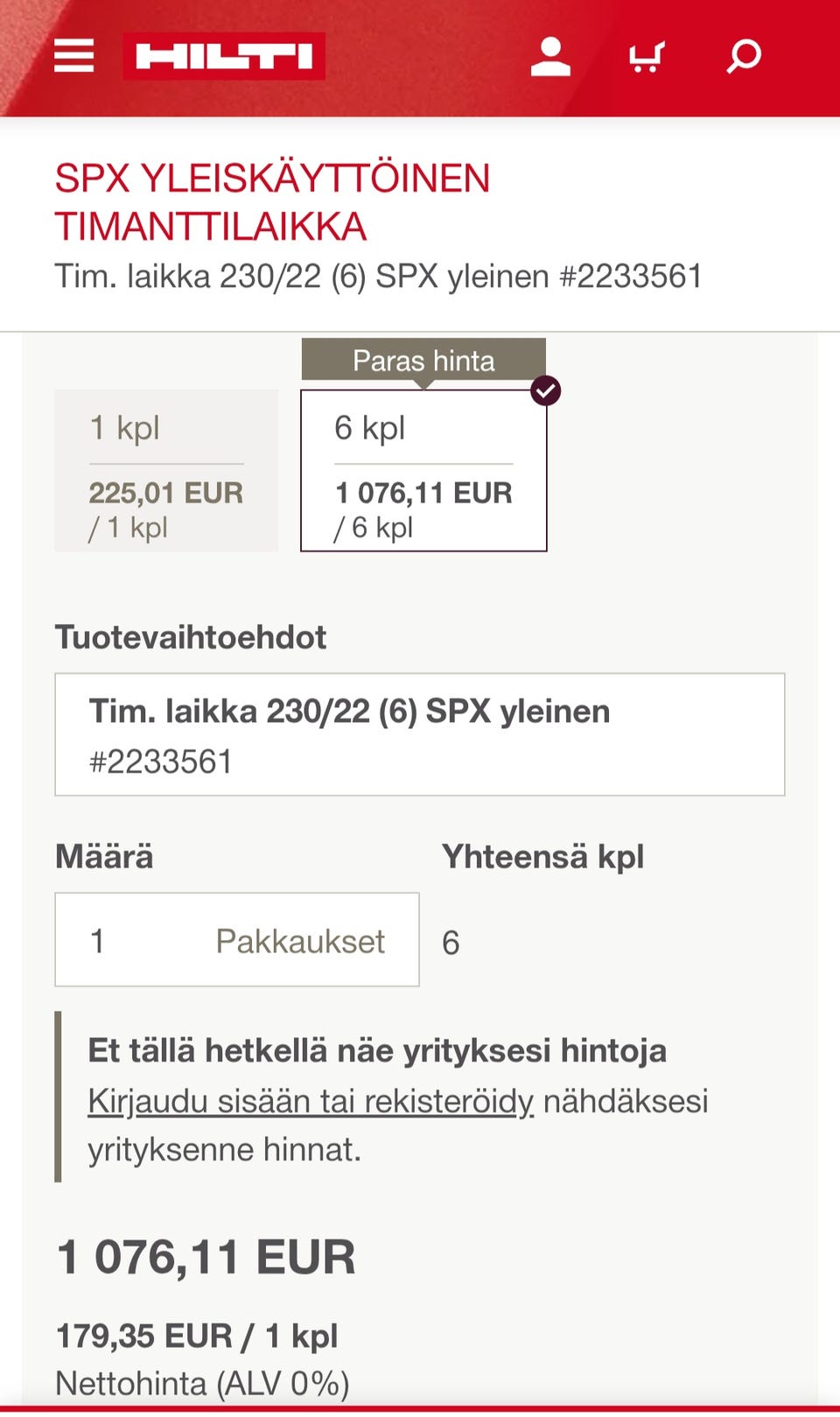
Task: Click the Yhteensä kpl total value 6
Action: point(451,943)
